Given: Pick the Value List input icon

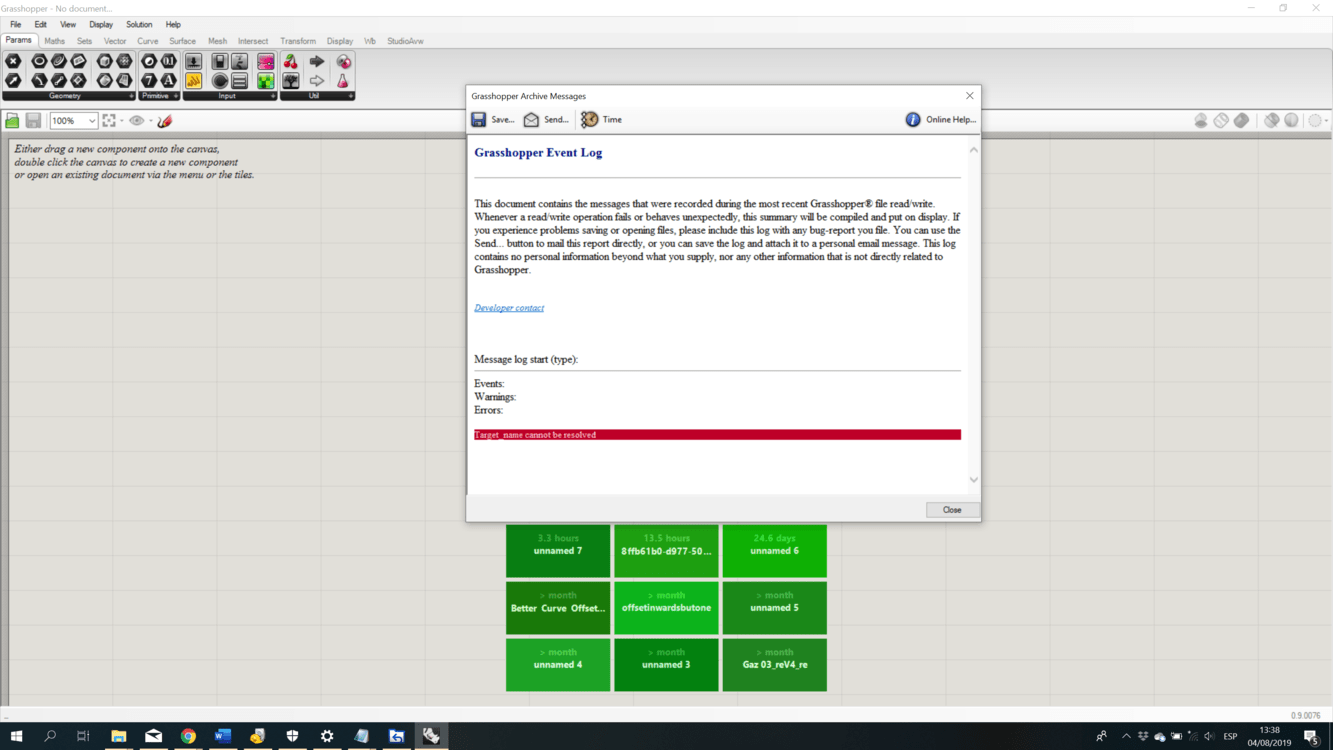Looking at the screenshot, I should coord(240,80).
